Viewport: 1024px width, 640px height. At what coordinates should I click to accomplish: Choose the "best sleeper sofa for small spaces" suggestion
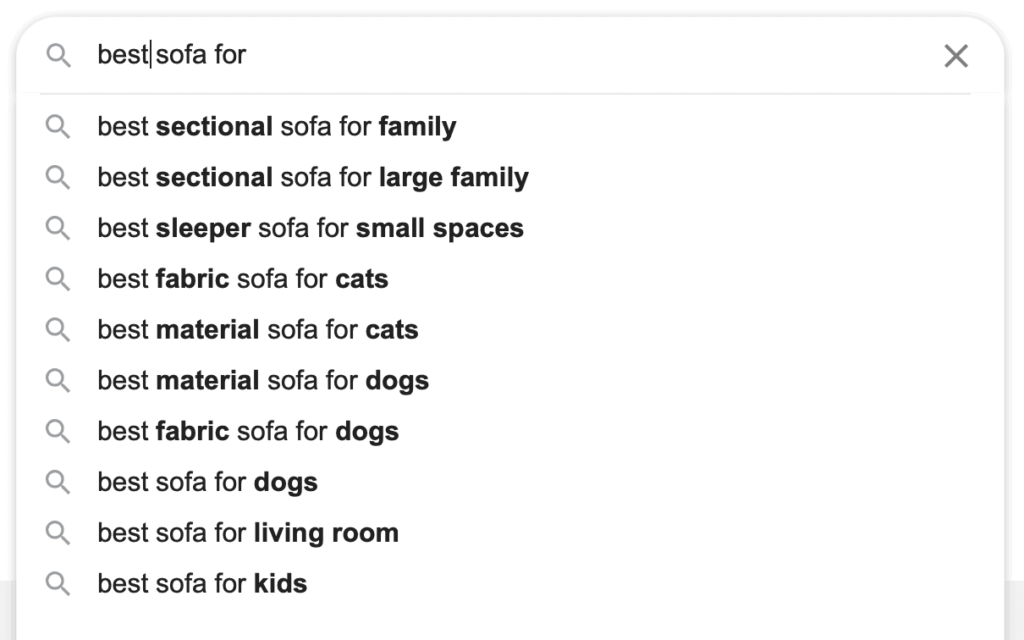point(310,228)
